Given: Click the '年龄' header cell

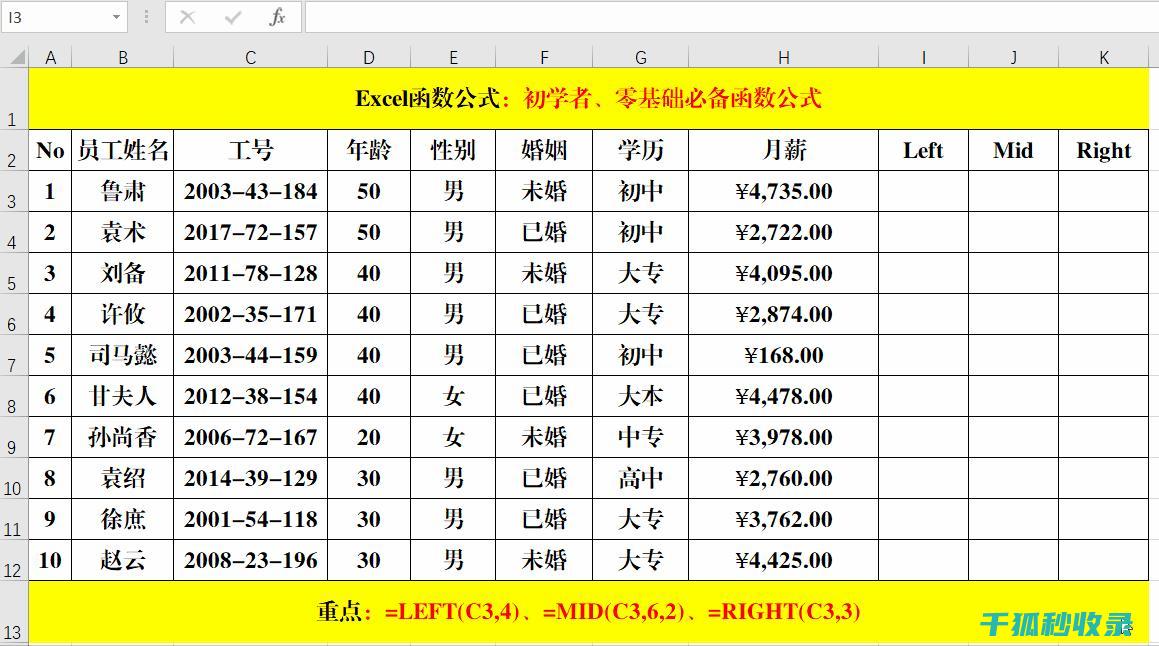Looking at the screenshot, I should point(369,151).
